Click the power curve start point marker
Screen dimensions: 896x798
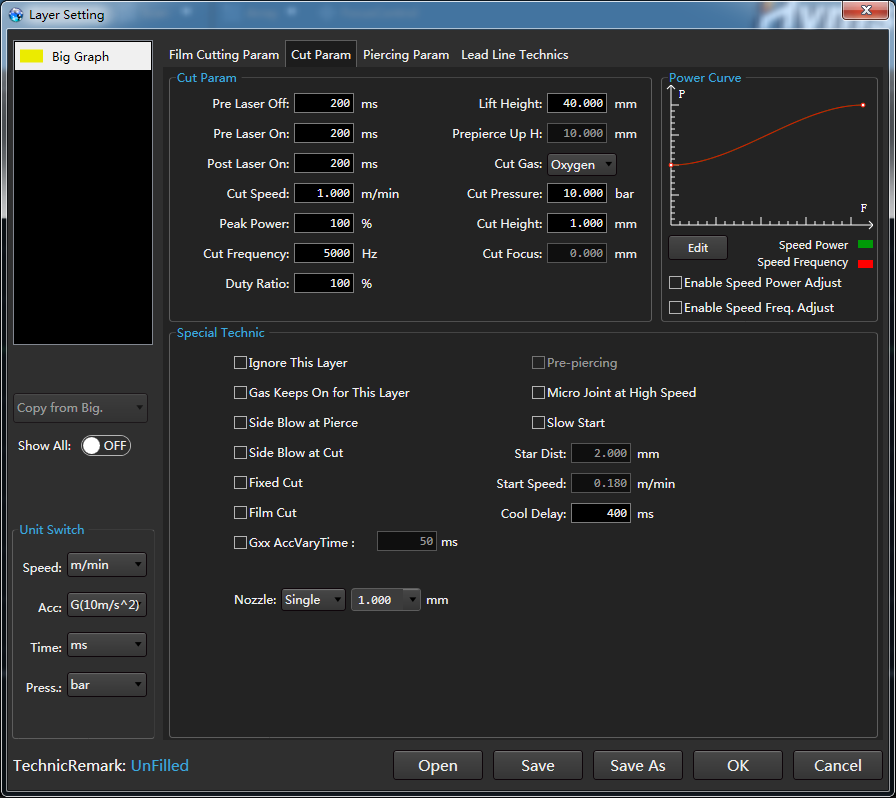coord(671,165)
